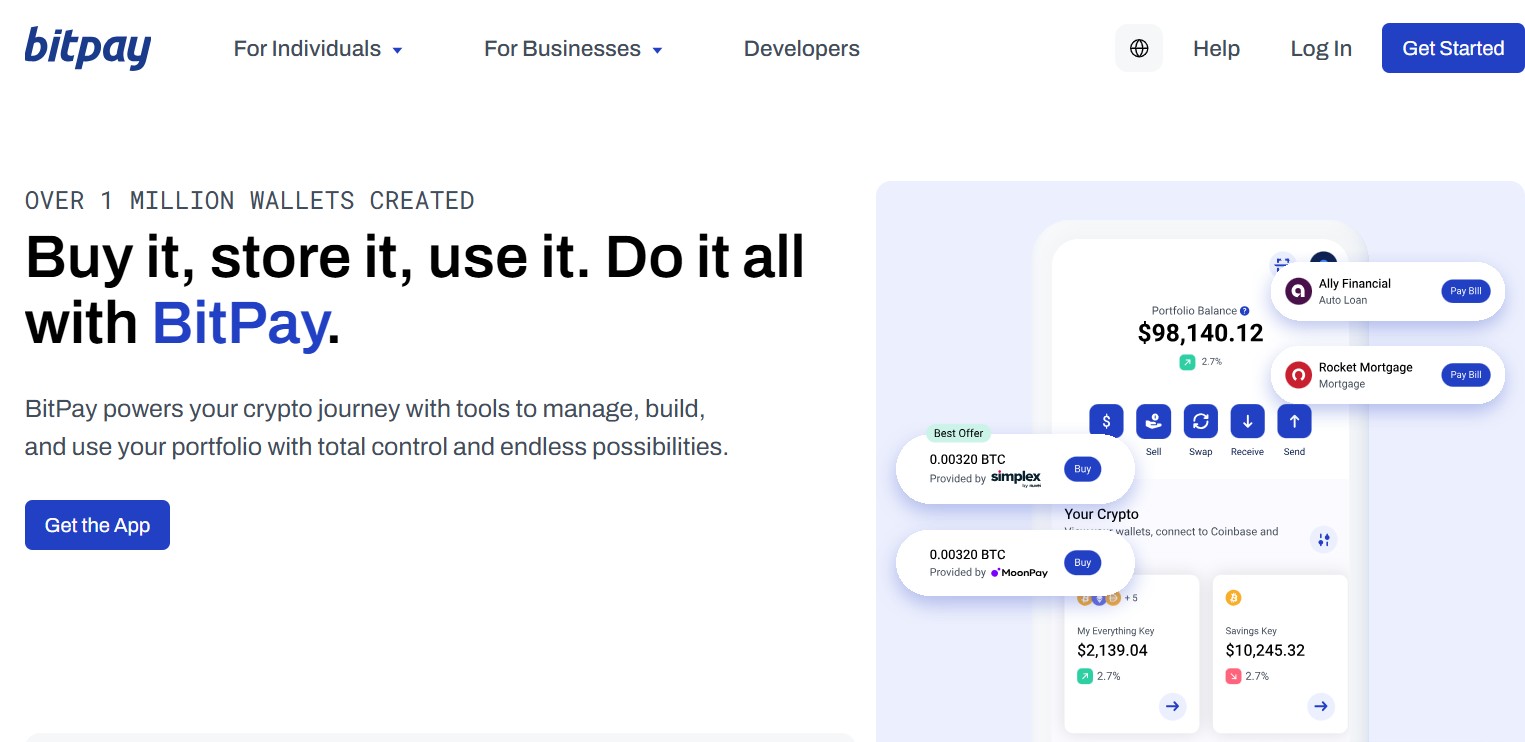
Task: Click the Bitcoin coin icon on Savings Key
Action: (1234, 598)
